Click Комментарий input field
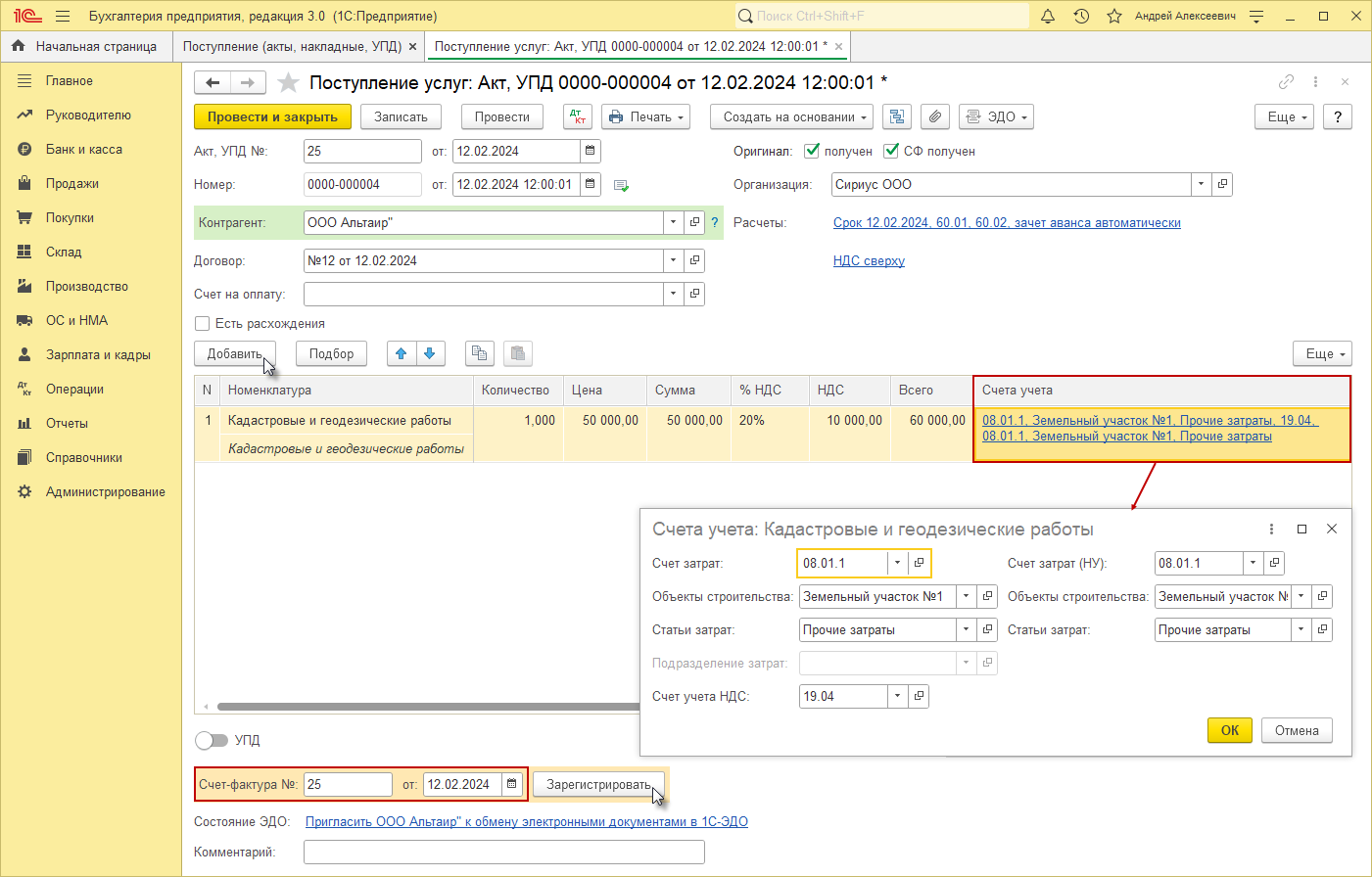The height and width of the screenshot is (877, 1372). tap(504, 852)
